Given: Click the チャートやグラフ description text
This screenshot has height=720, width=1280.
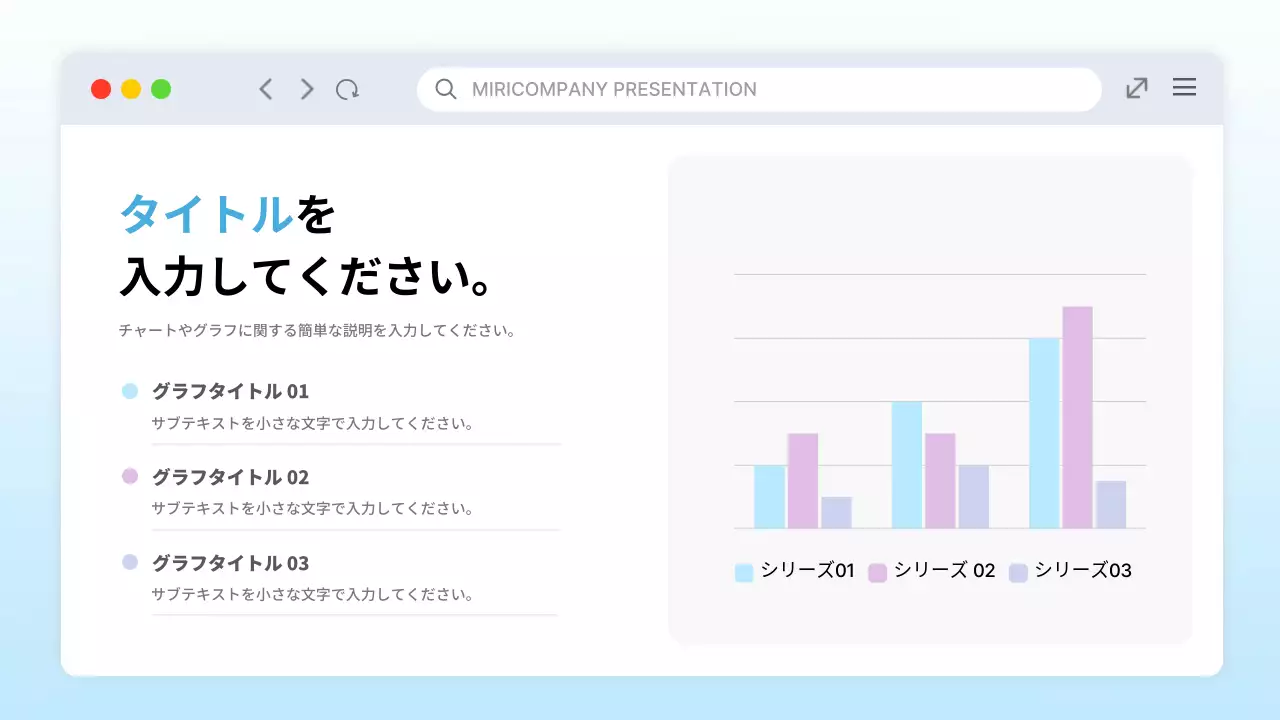Looking at the screenshot, I should [x=317, y=330].
